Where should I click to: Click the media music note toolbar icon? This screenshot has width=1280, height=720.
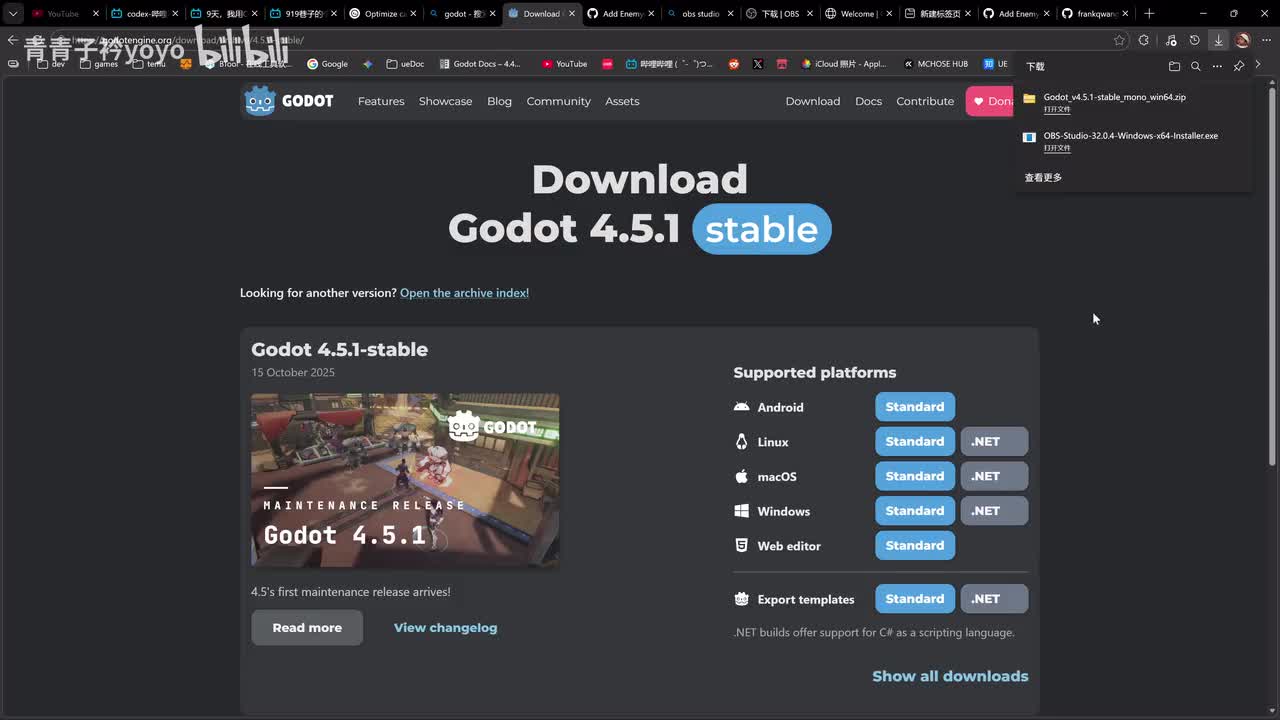tap(1170, 40)
